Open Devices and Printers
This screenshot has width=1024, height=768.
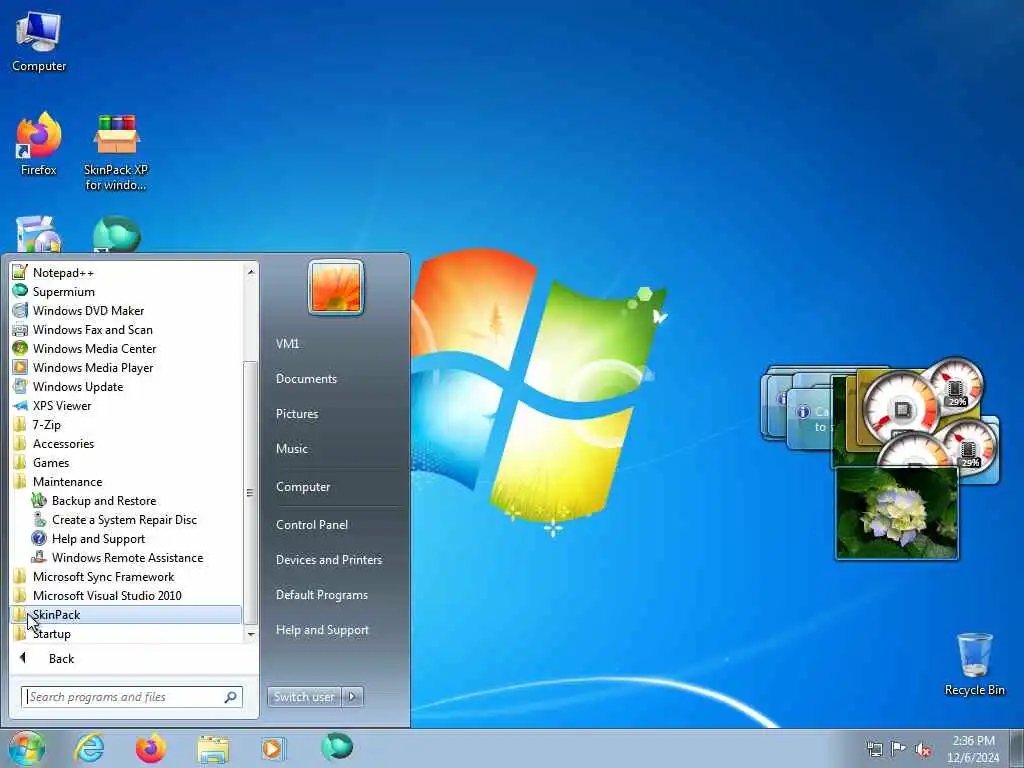coord(329,560)
